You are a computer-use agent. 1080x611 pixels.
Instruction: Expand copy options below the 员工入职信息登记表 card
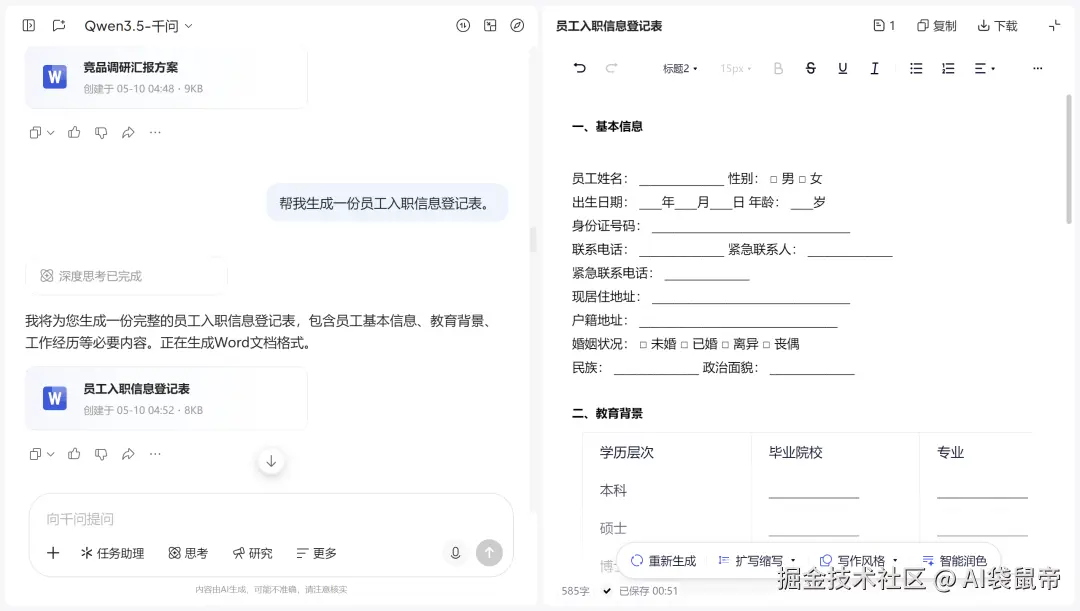(51, 455)
